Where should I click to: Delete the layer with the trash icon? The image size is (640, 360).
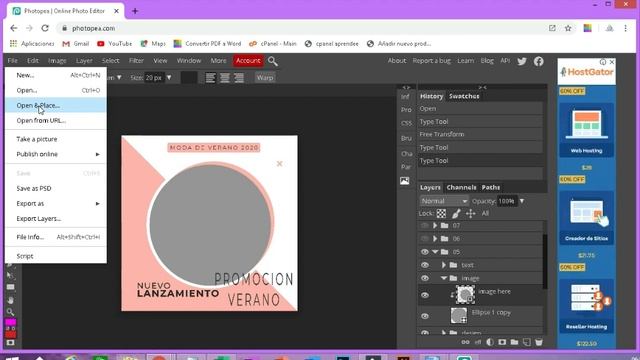pyautogui.click(x=539, y=342)
